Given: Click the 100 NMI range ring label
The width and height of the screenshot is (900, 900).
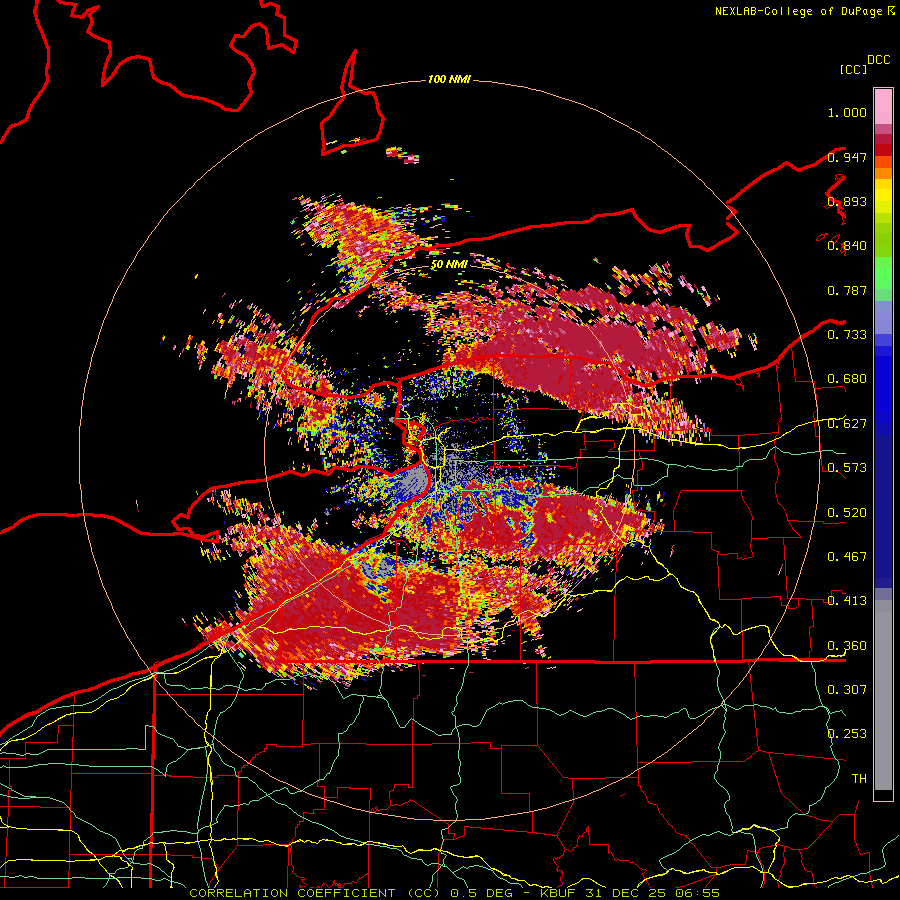Looking at the screenshot, I should tap(449, 79).
